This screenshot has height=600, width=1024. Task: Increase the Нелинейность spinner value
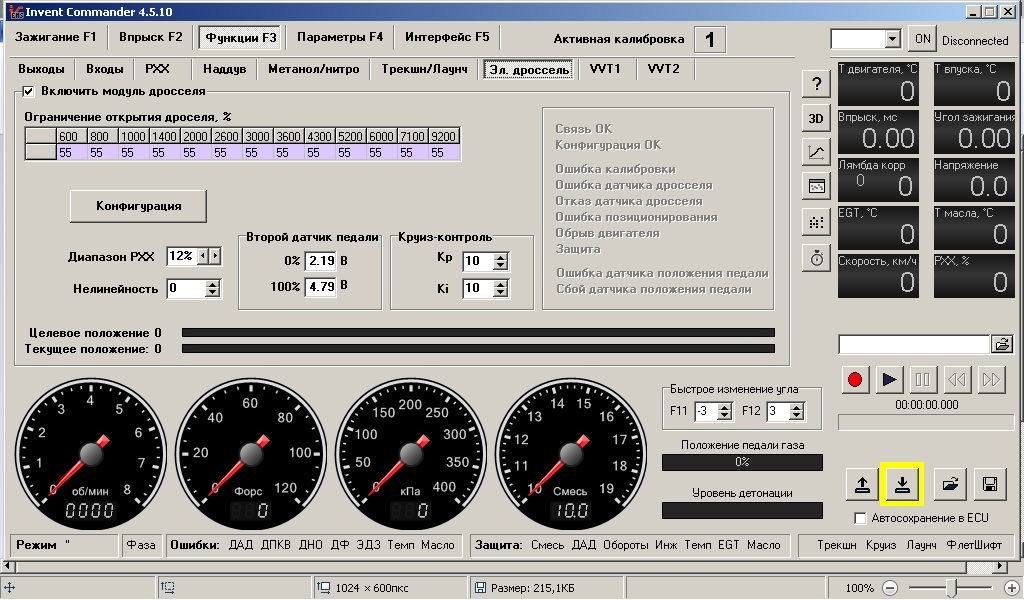pyautogui.click(x=212, y=284)
